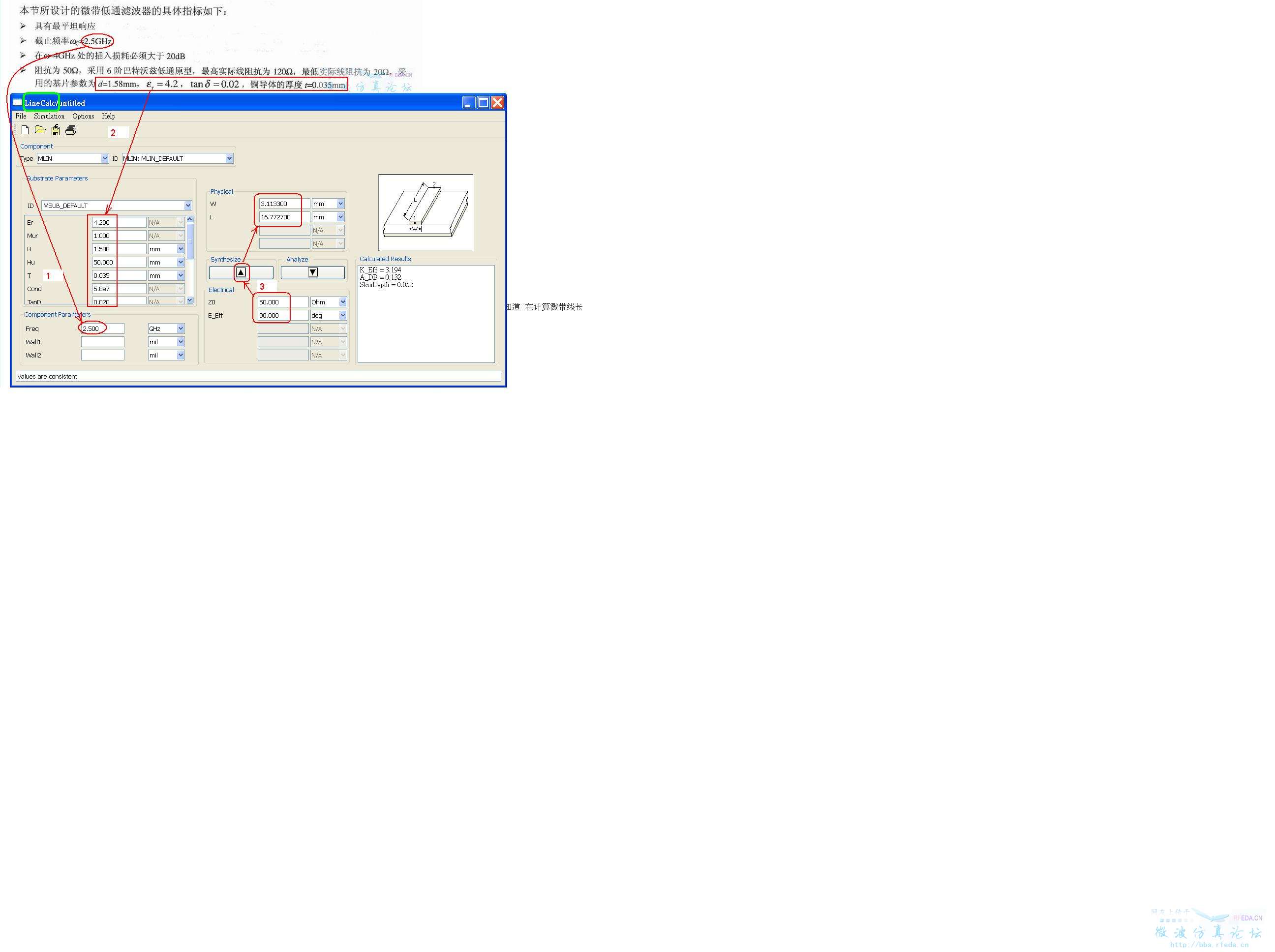The width and height of the screenshot is (1275, 952).
Task: Open the Z0 Ohm unit dropdown
Action: 343,302
